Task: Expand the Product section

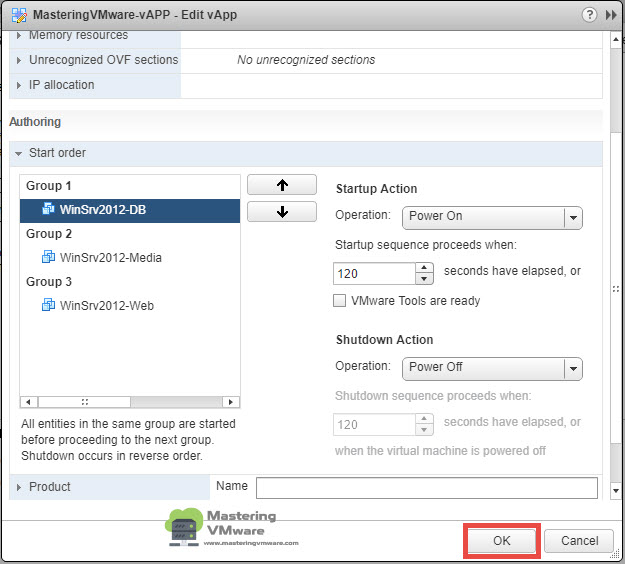Action: (x=18, y=487)
